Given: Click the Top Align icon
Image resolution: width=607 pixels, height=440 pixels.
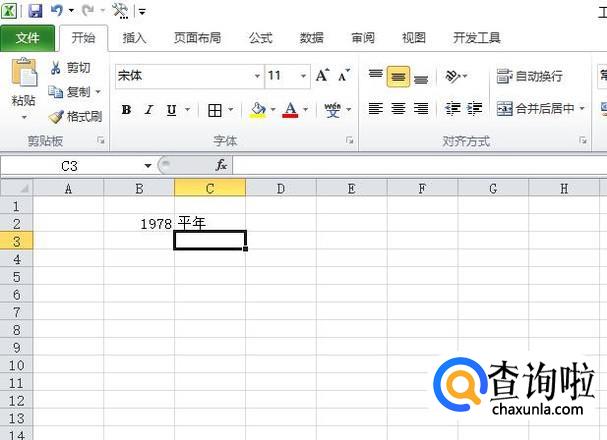Looking at the screenshot, I should (376, 75).
